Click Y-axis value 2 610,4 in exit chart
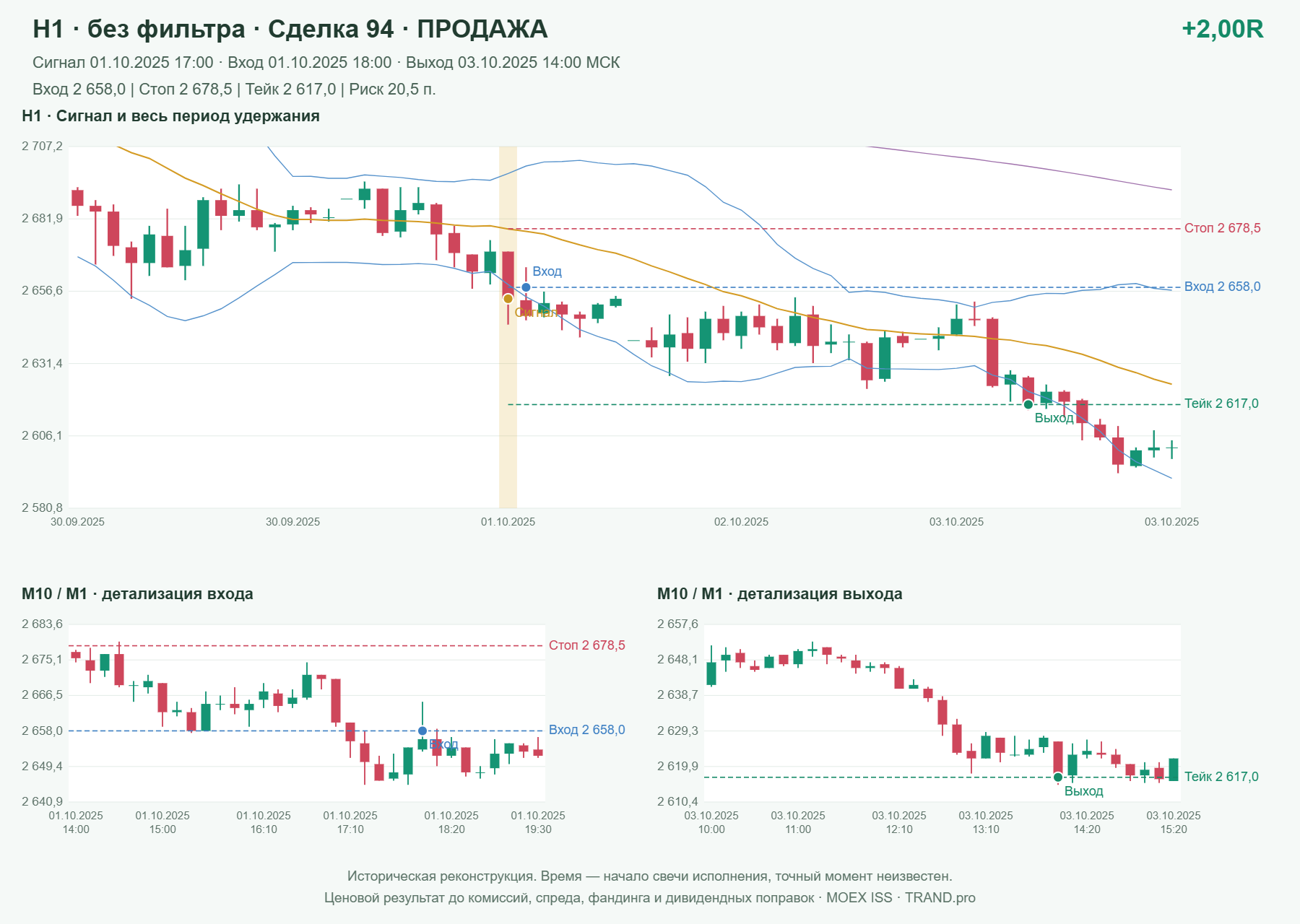This screenshot has height=924, width=1300. (x=677, y=801)
